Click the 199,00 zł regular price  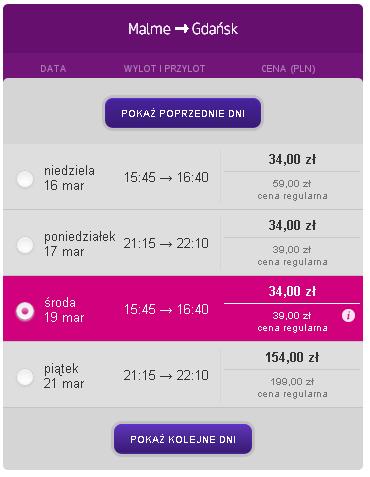pyautogui.click(x=292, y=381)
